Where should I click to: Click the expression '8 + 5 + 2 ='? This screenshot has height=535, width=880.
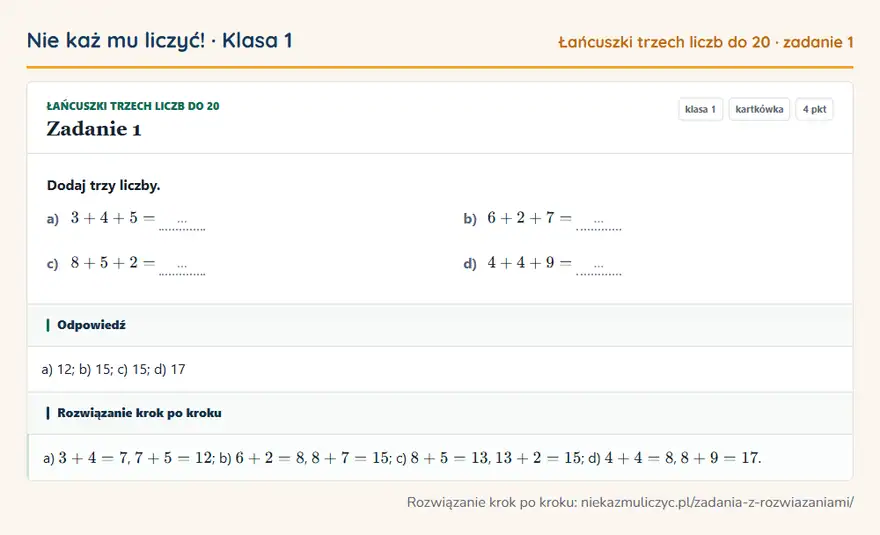tap(113, 262)
